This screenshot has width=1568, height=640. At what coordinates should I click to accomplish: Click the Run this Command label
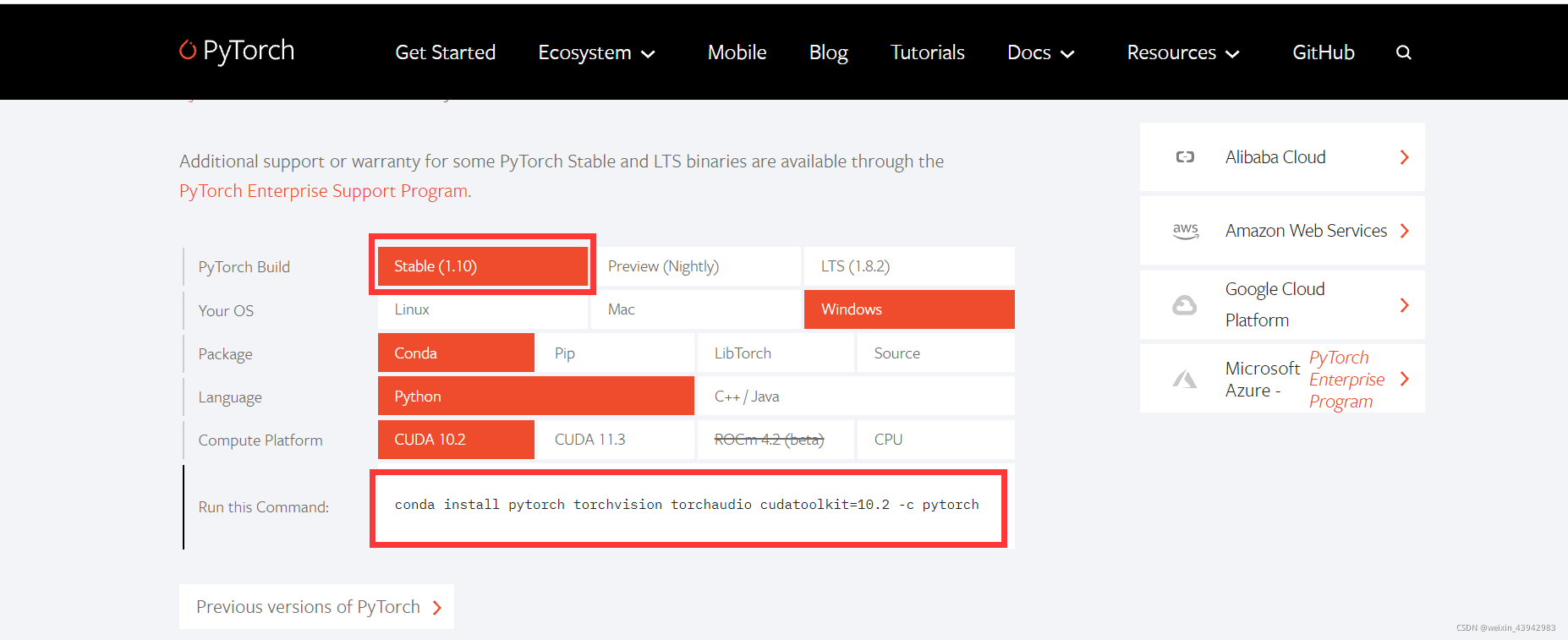coord(264,507)
